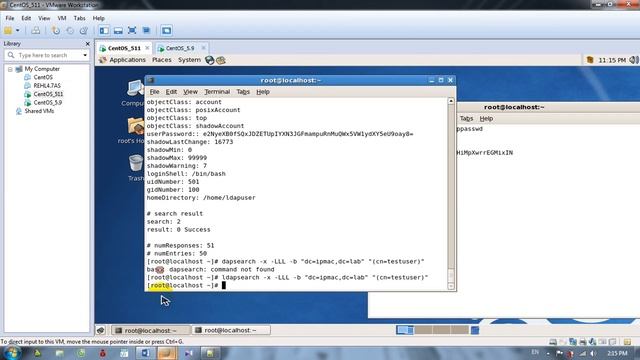This screenshot has width=640, height=360.
Task: Click the front terminal's window menu icon
Action: click(x=151, y=80)
